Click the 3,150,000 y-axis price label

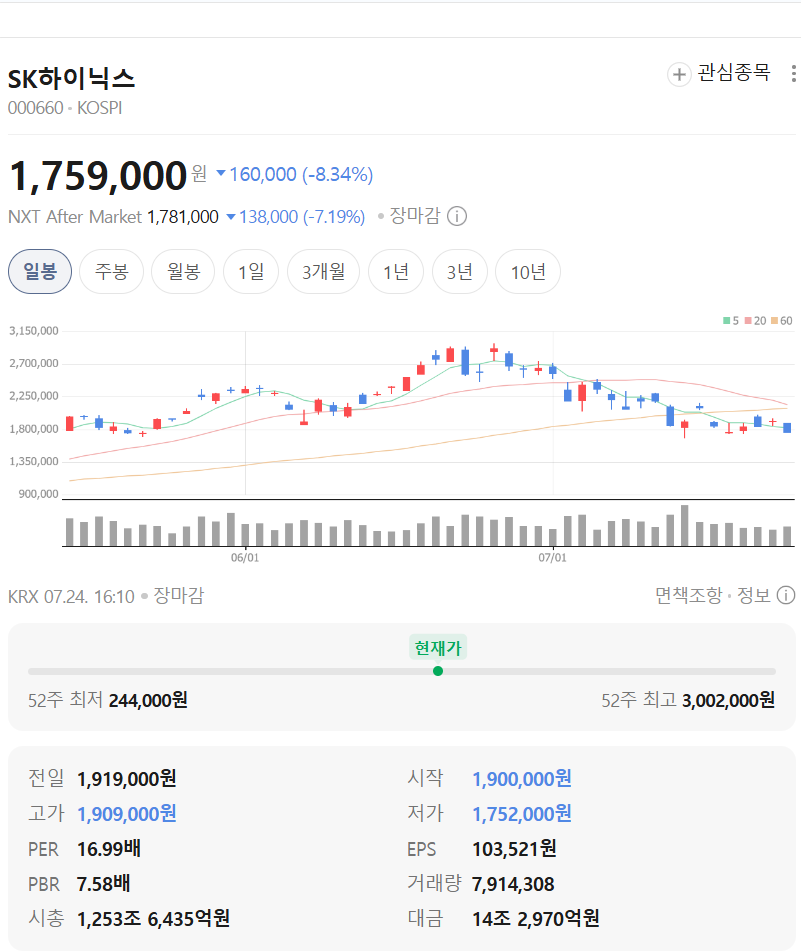click(34, 331)
